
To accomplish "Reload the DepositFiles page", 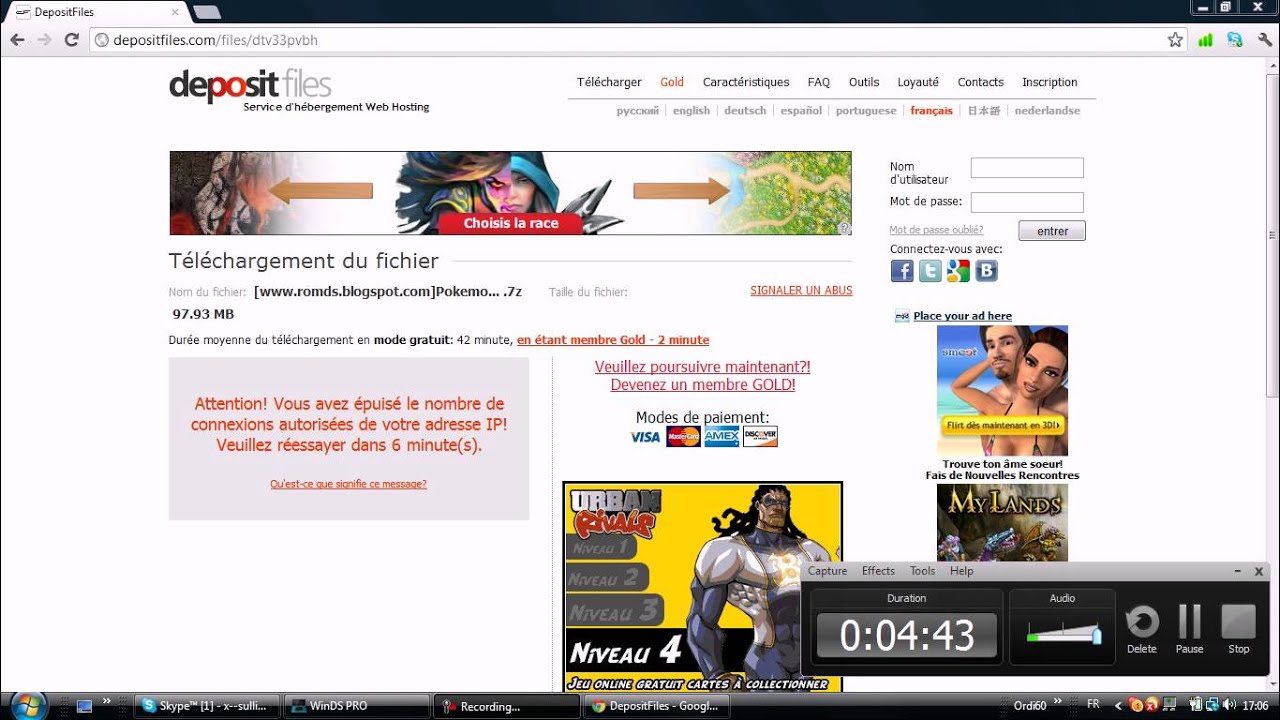I will point(71,40).
